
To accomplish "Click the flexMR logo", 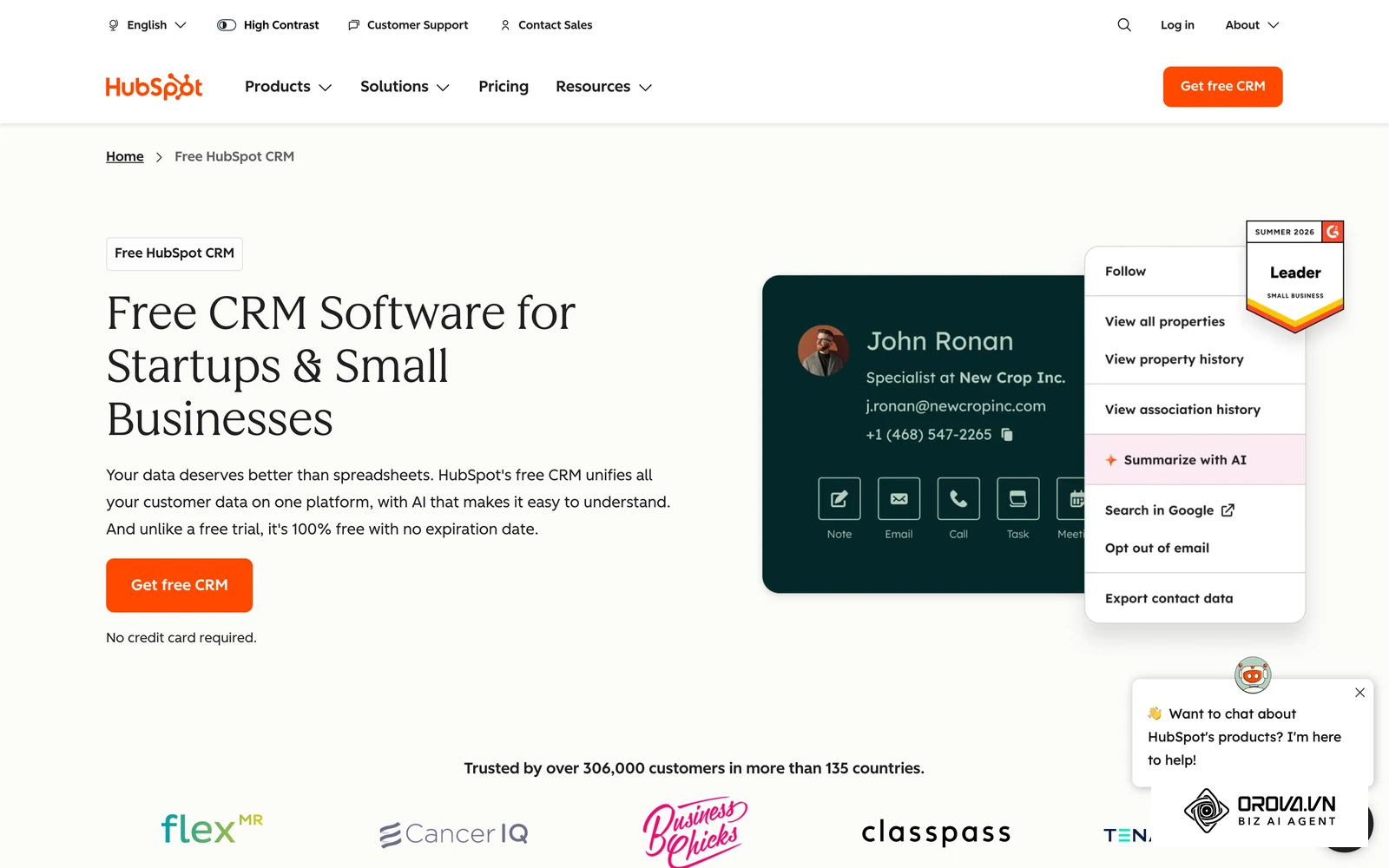I will pos(212,830).
